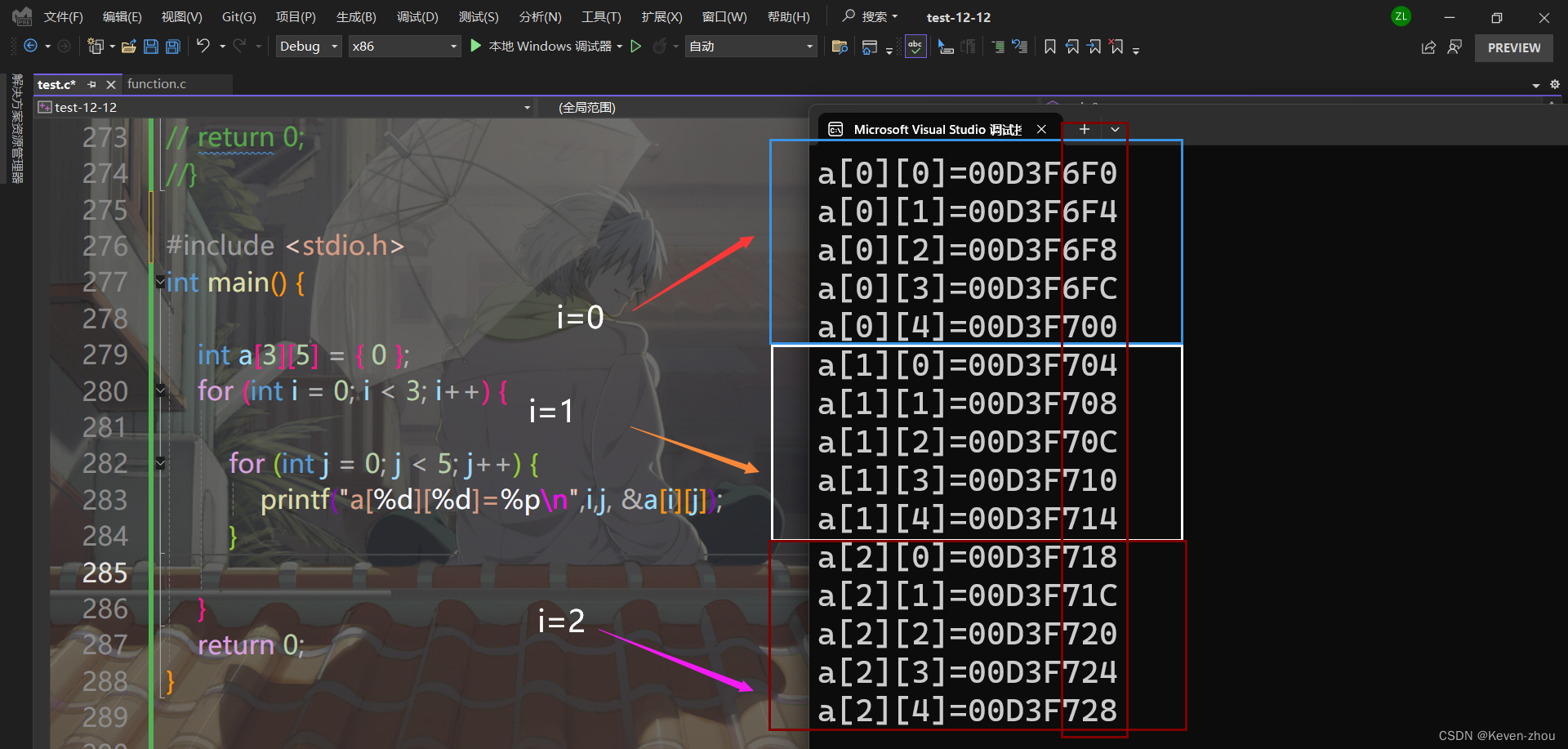The image size is (1568, 749).
Task: Go to the next bookmark icon
Action: 1094,47
